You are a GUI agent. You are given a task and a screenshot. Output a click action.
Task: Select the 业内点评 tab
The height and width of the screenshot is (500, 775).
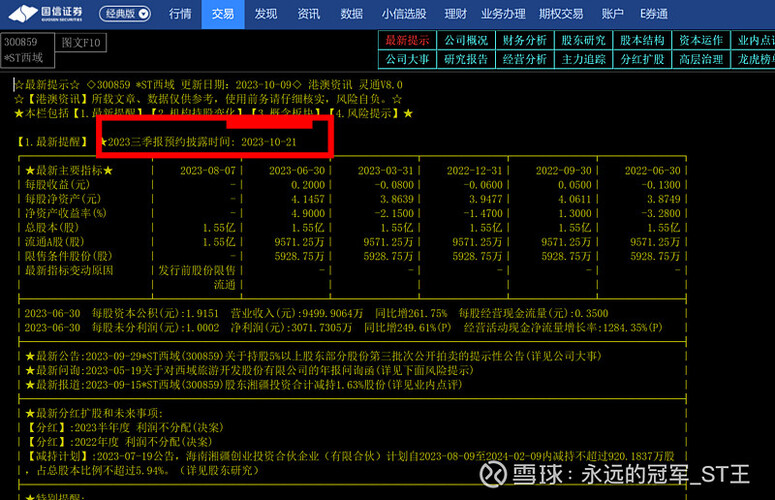[x=753, y=40]
